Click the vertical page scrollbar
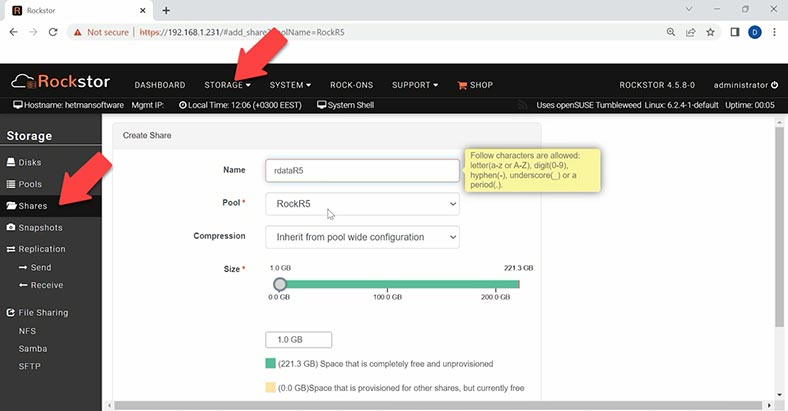 click(779, 226)
